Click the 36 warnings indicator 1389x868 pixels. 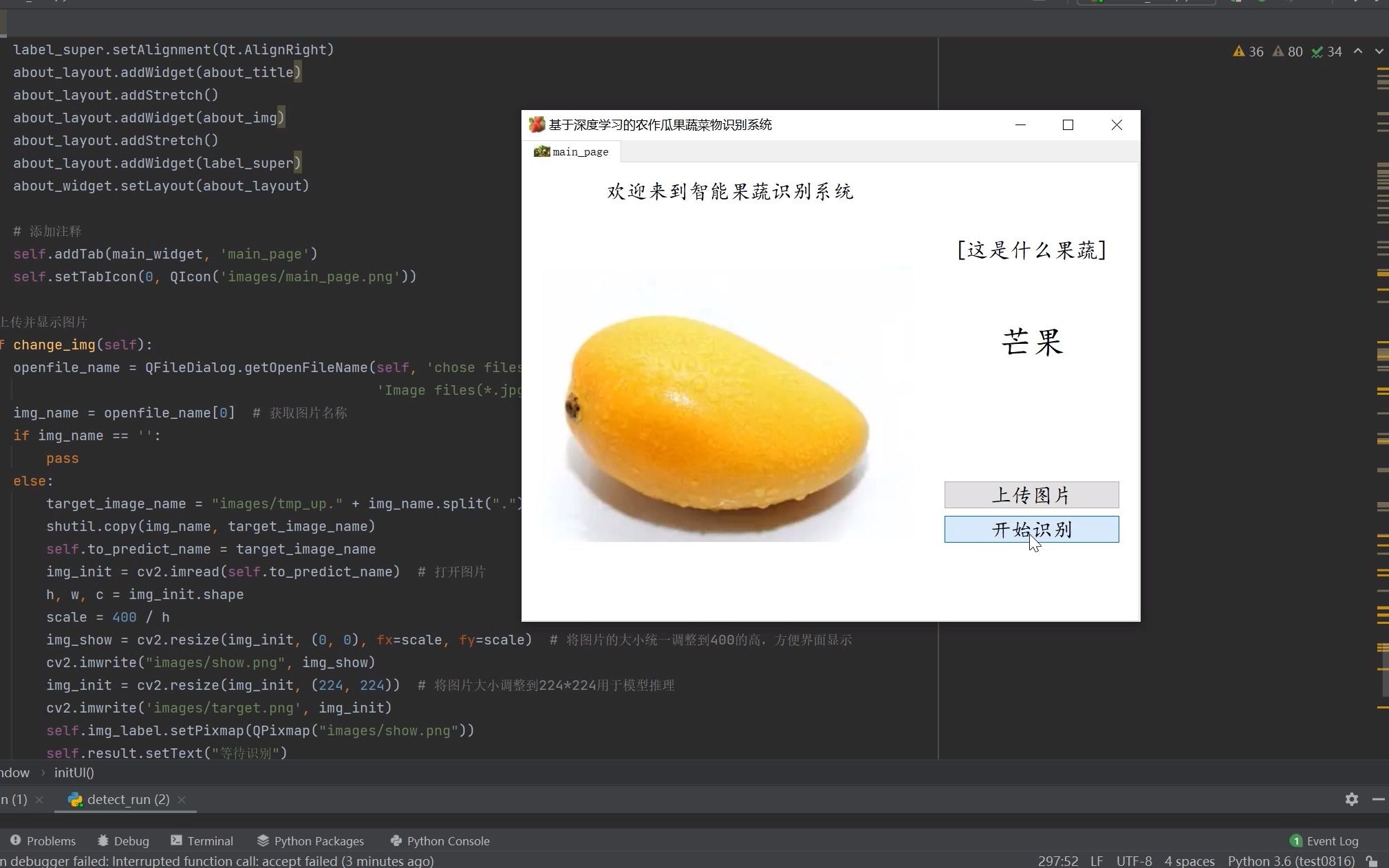click(1248, 52)
